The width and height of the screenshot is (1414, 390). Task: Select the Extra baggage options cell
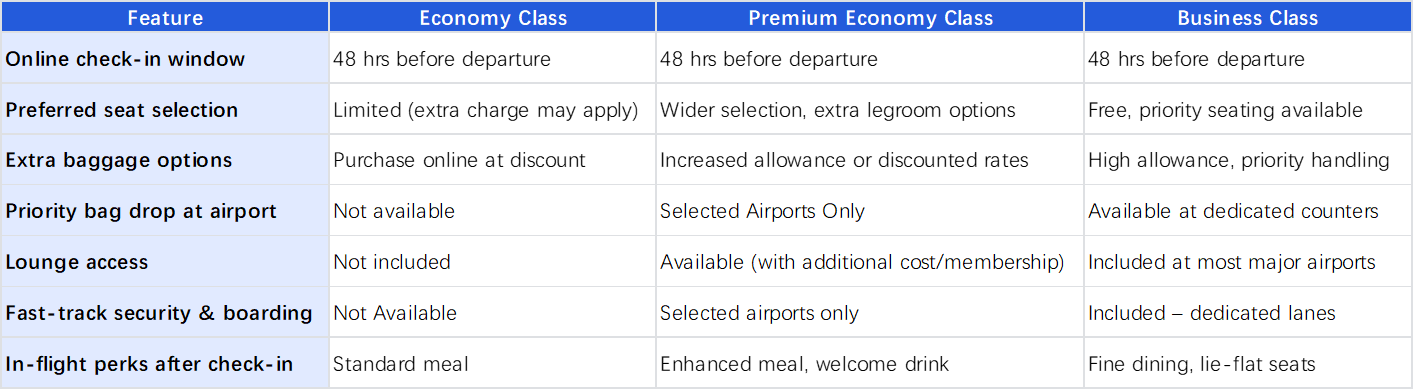point(165,160)
